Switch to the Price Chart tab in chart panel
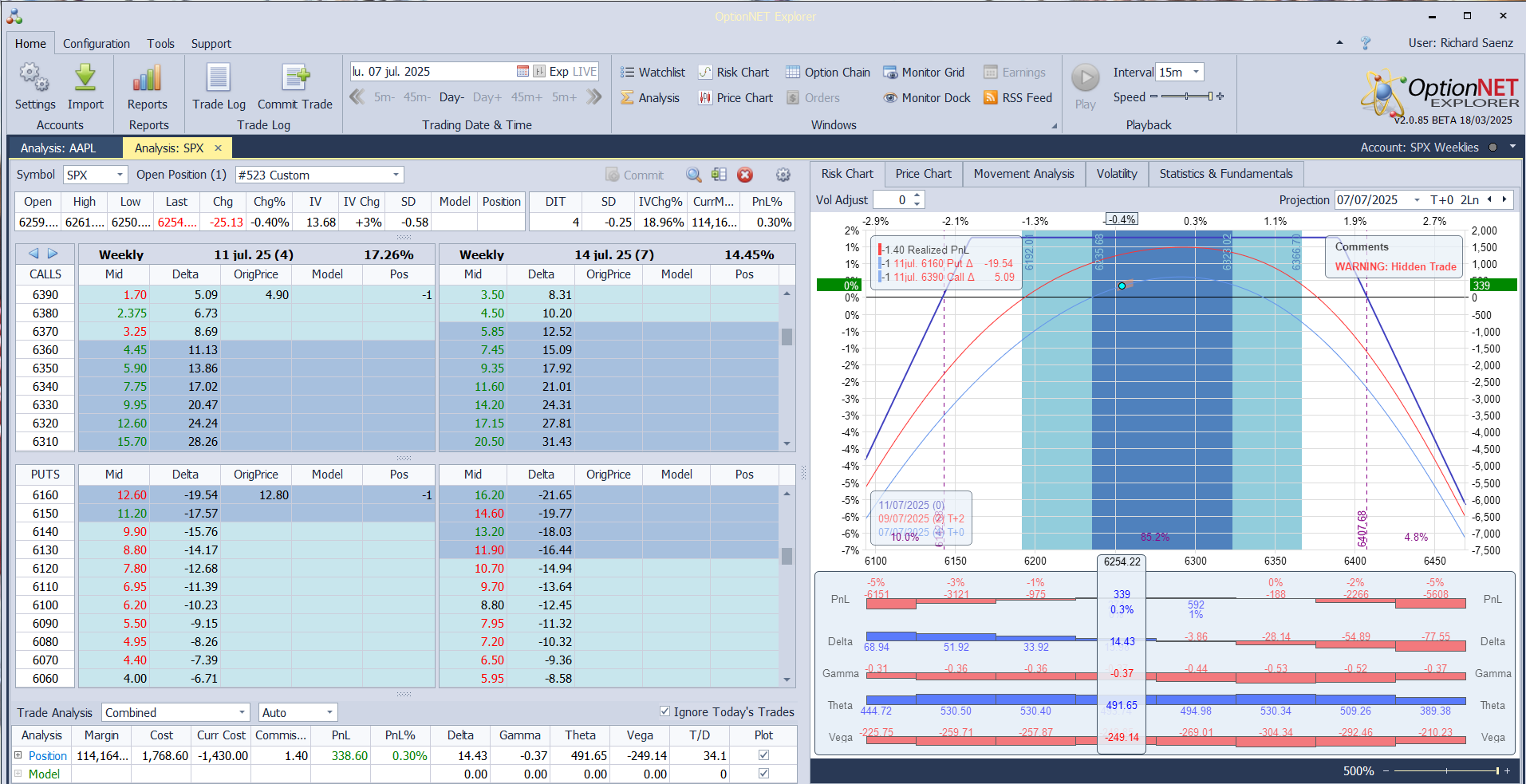The height and width of the screenshot is (784, 1526). coord(924,174)
